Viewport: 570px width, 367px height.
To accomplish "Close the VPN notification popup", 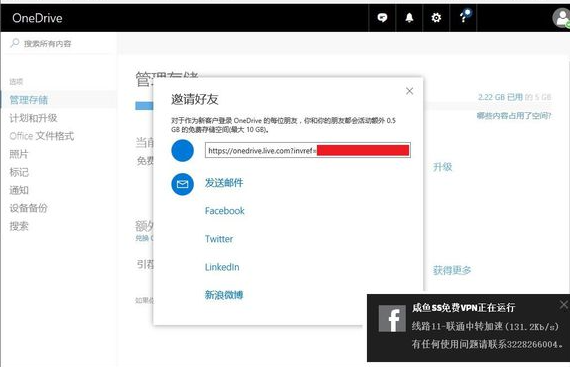I will [563, 305].
